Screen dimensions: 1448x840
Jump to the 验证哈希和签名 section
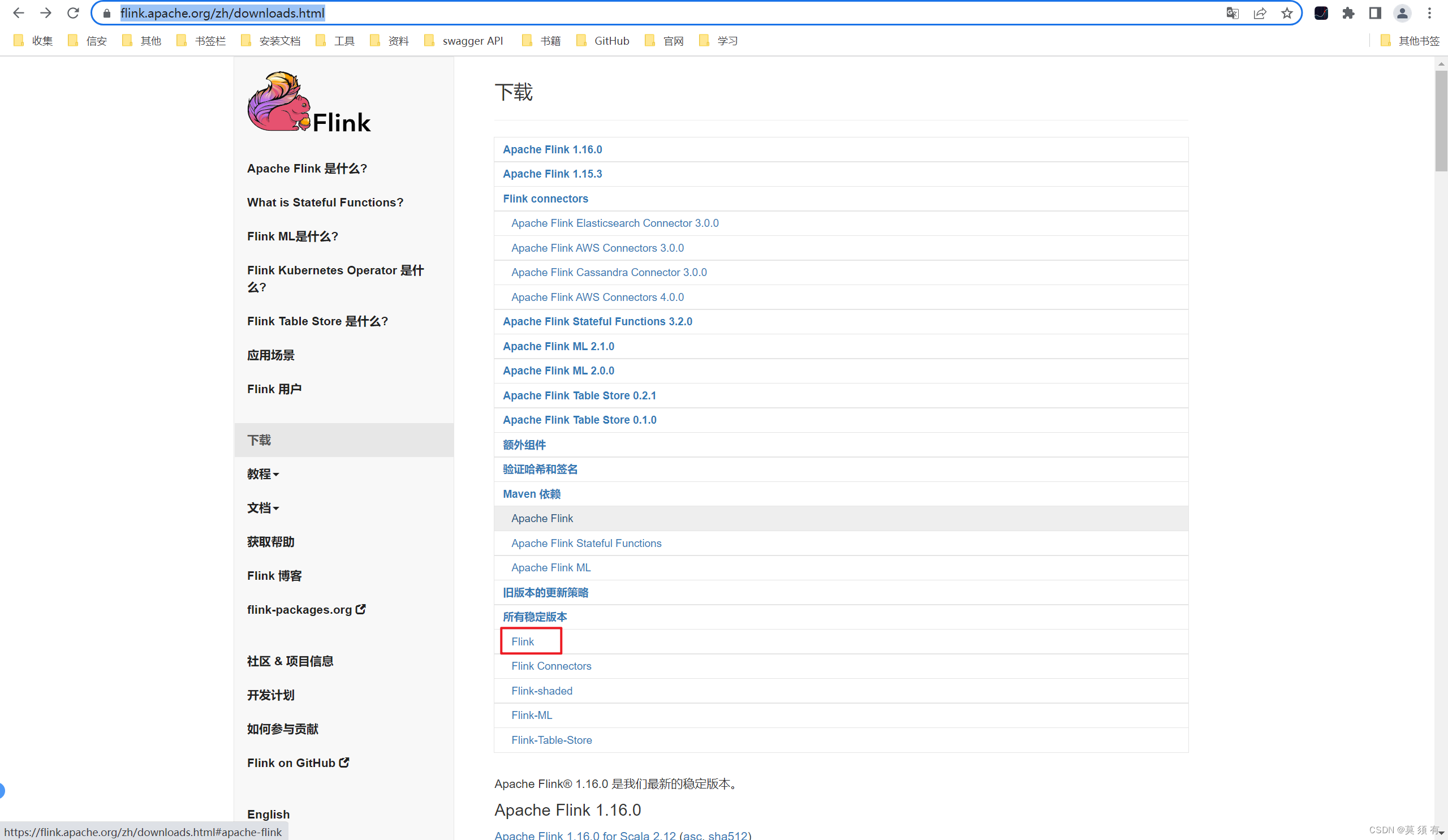540,469
